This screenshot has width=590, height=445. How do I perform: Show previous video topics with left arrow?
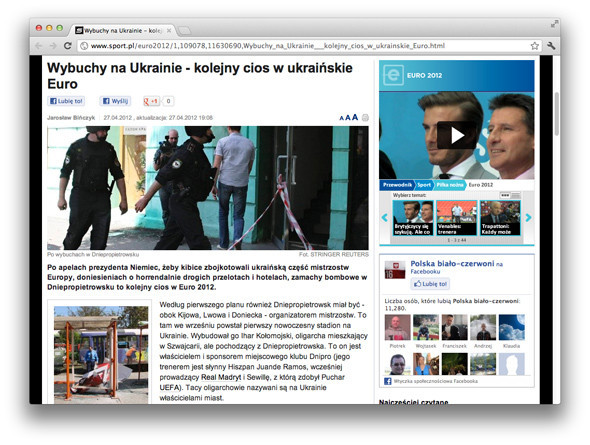click(x=385, y=217)
